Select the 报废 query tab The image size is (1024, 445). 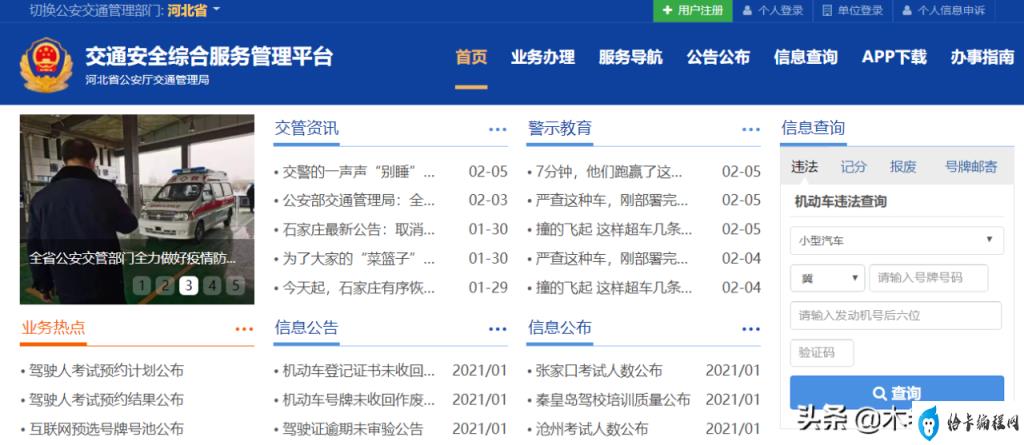903,167
